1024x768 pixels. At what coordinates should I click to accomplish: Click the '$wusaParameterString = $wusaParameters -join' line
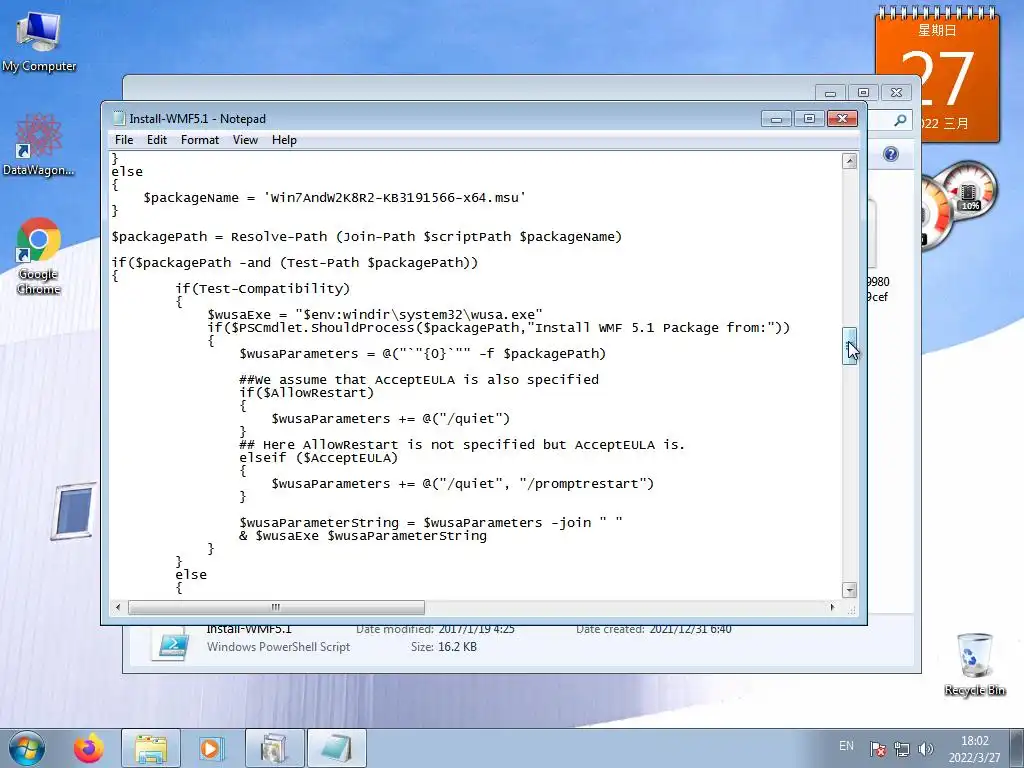(430, 522)
